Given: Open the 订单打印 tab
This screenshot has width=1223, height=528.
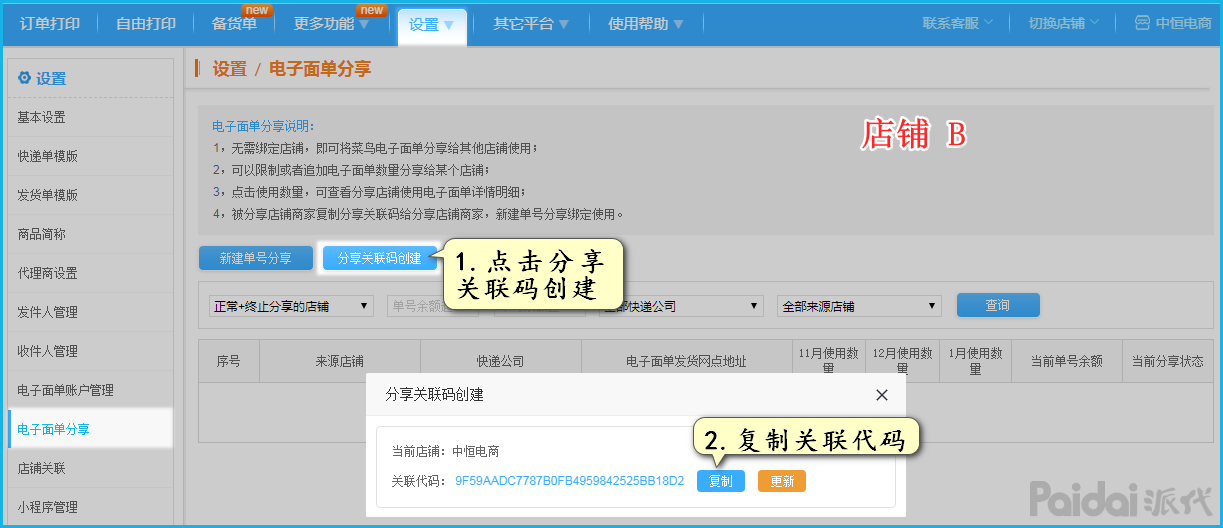Looking at the screenshot, I should click(50, 24).
